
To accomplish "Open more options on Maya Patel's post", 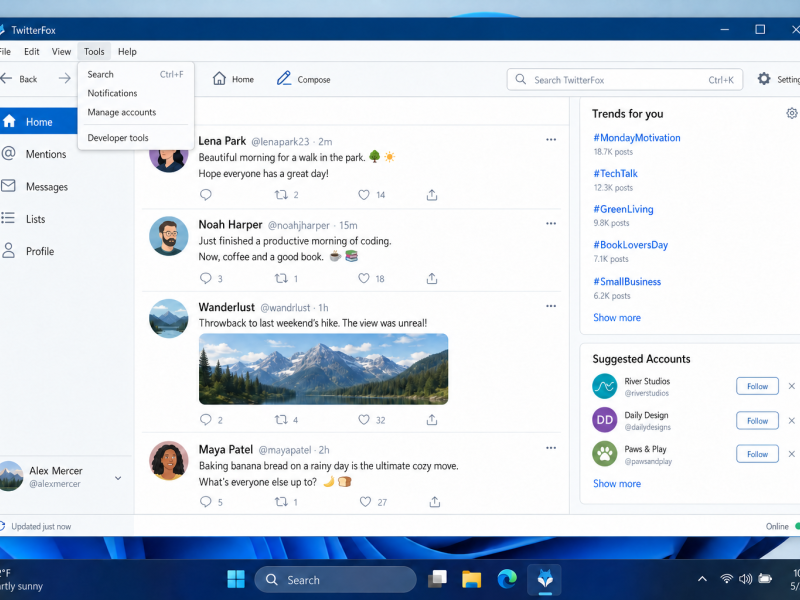I will [551, 447].
